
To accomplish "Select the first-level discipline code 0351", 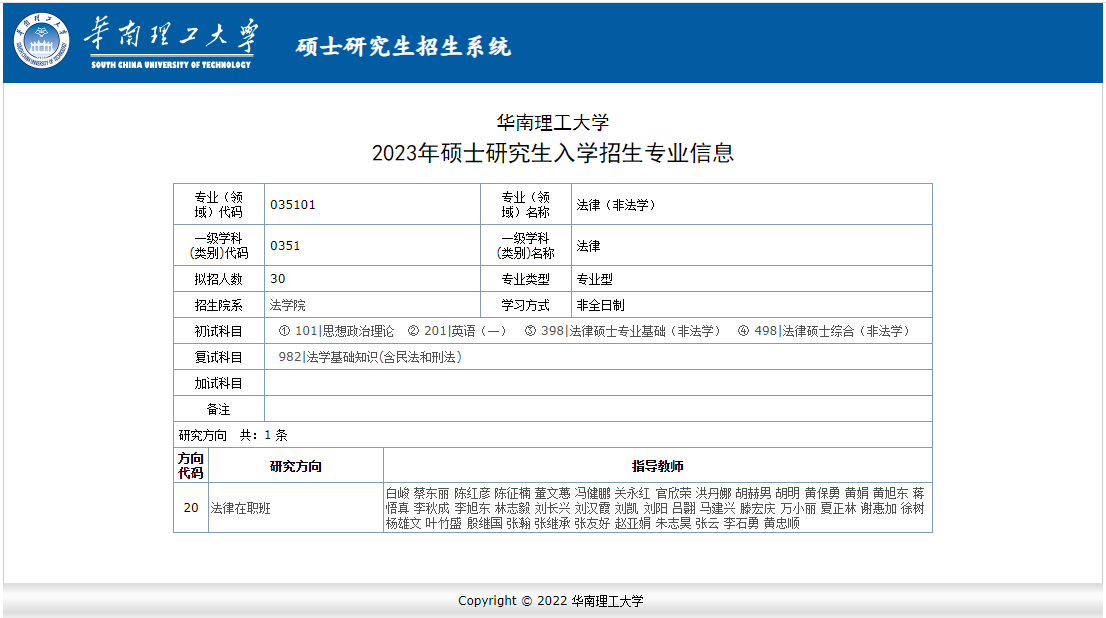I will point(285,246).
